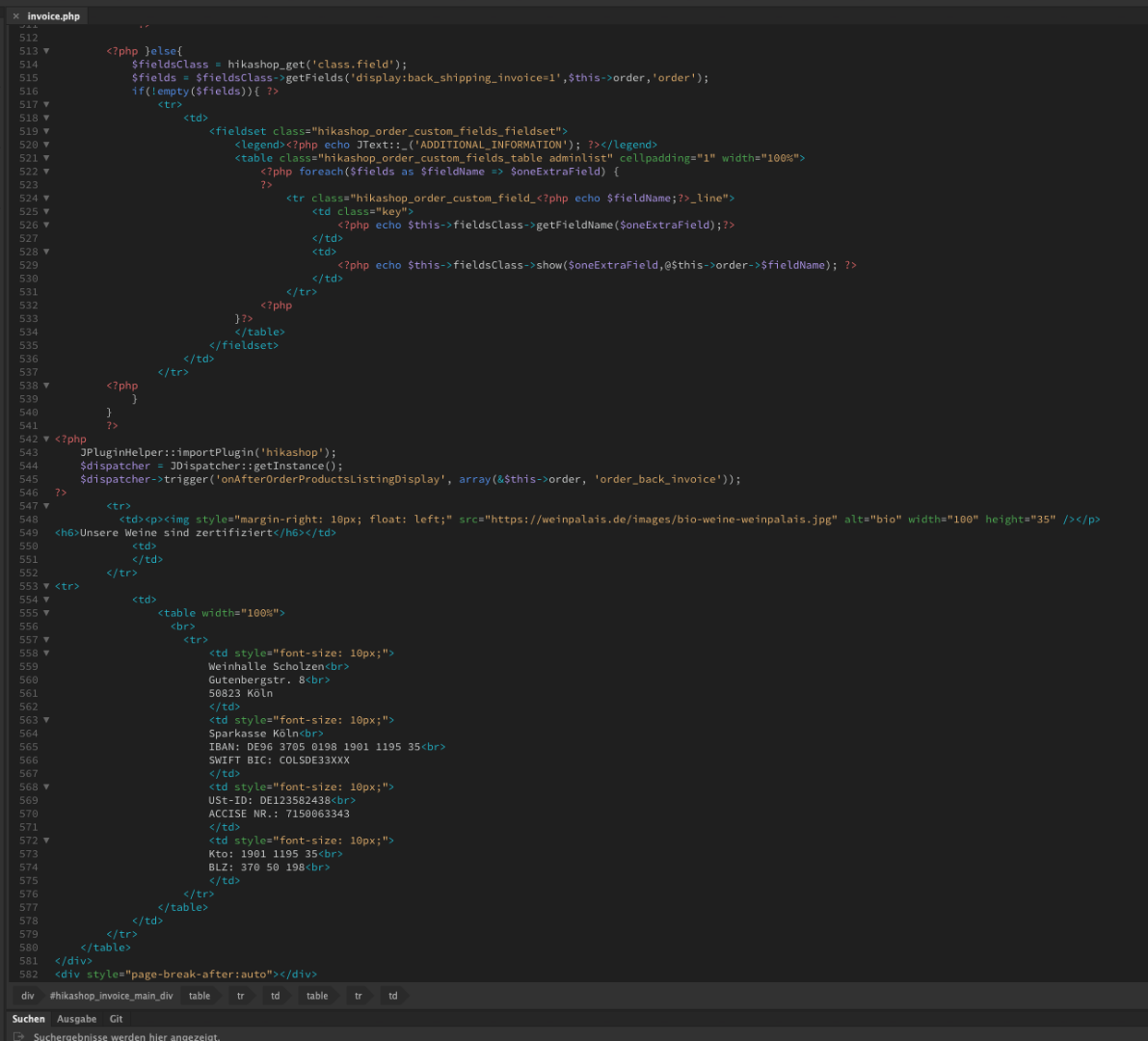Close the invoice.php tab
Viewport: 1148px width, 1041px height.
(x=15, y=16)
